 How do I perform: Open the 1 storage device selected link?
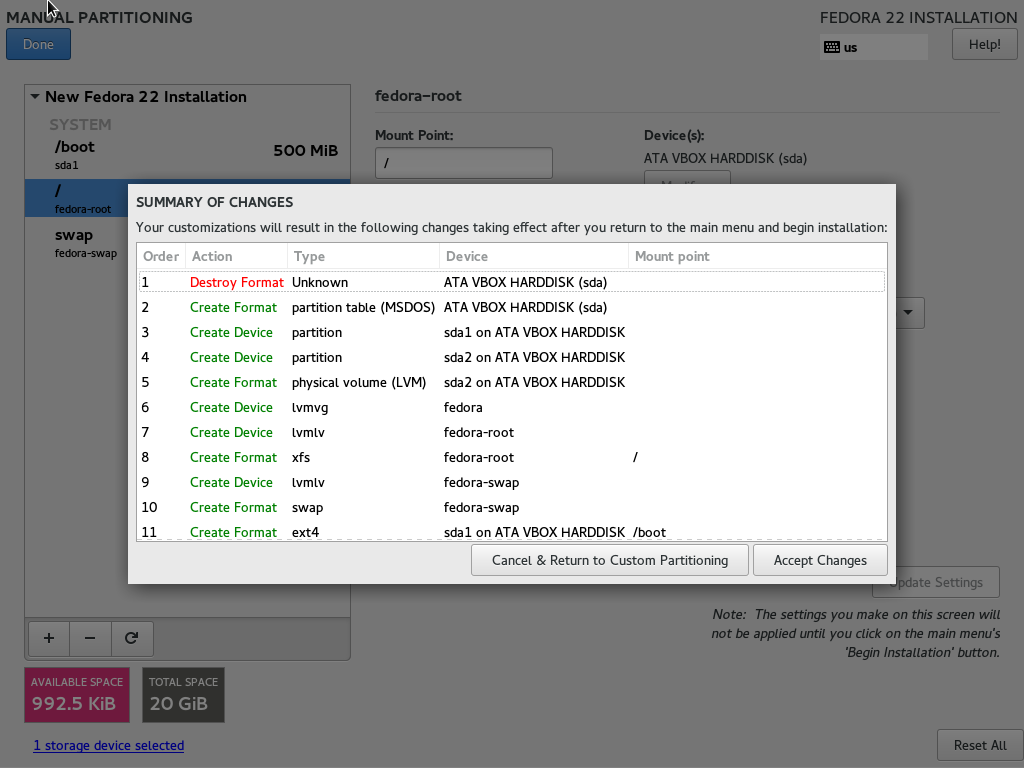(x=108, y=745)
